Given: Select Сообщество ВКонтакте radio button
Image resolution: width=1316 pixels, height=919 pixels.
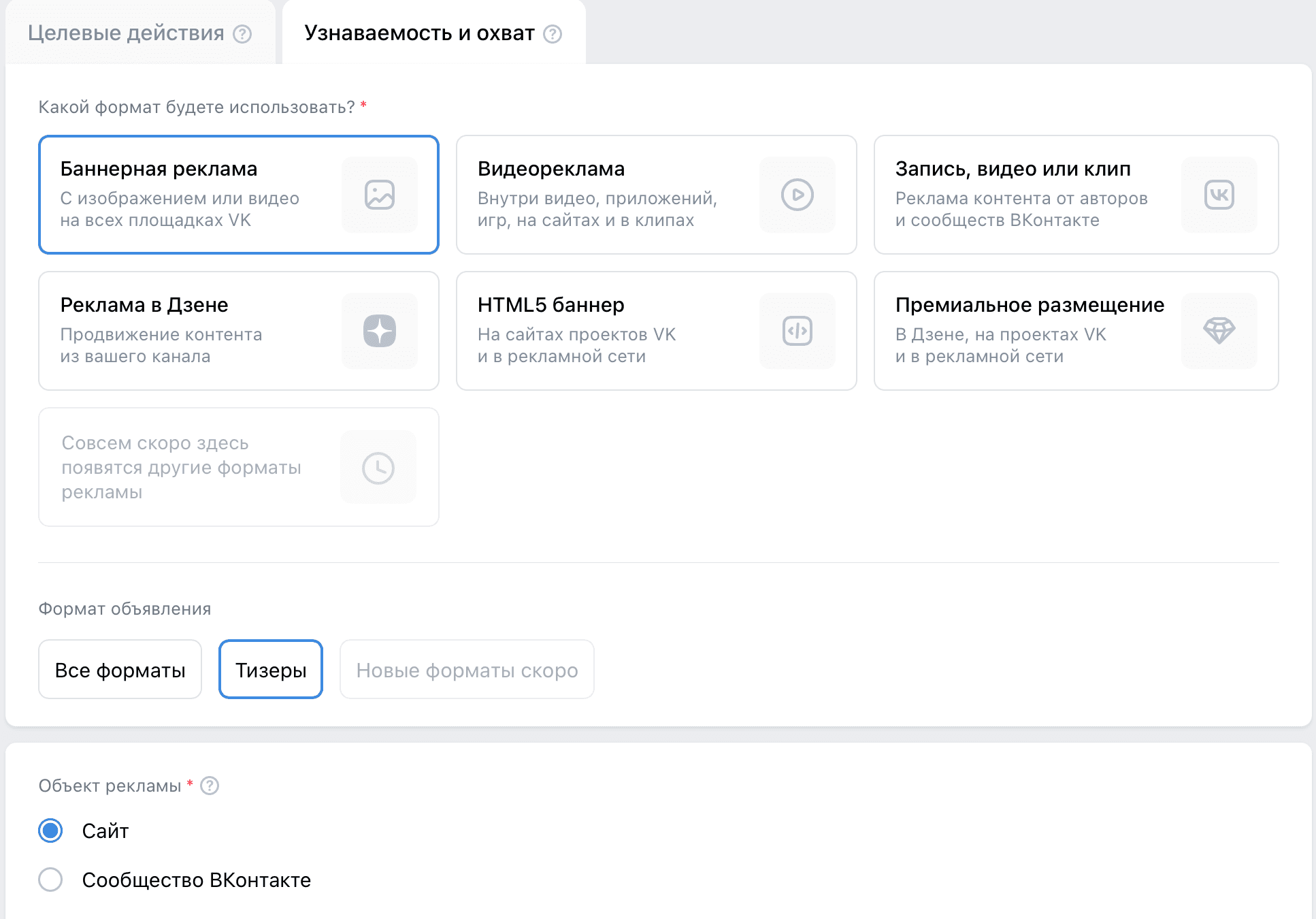Looking at the screenshot, I should tap(50, 880).
